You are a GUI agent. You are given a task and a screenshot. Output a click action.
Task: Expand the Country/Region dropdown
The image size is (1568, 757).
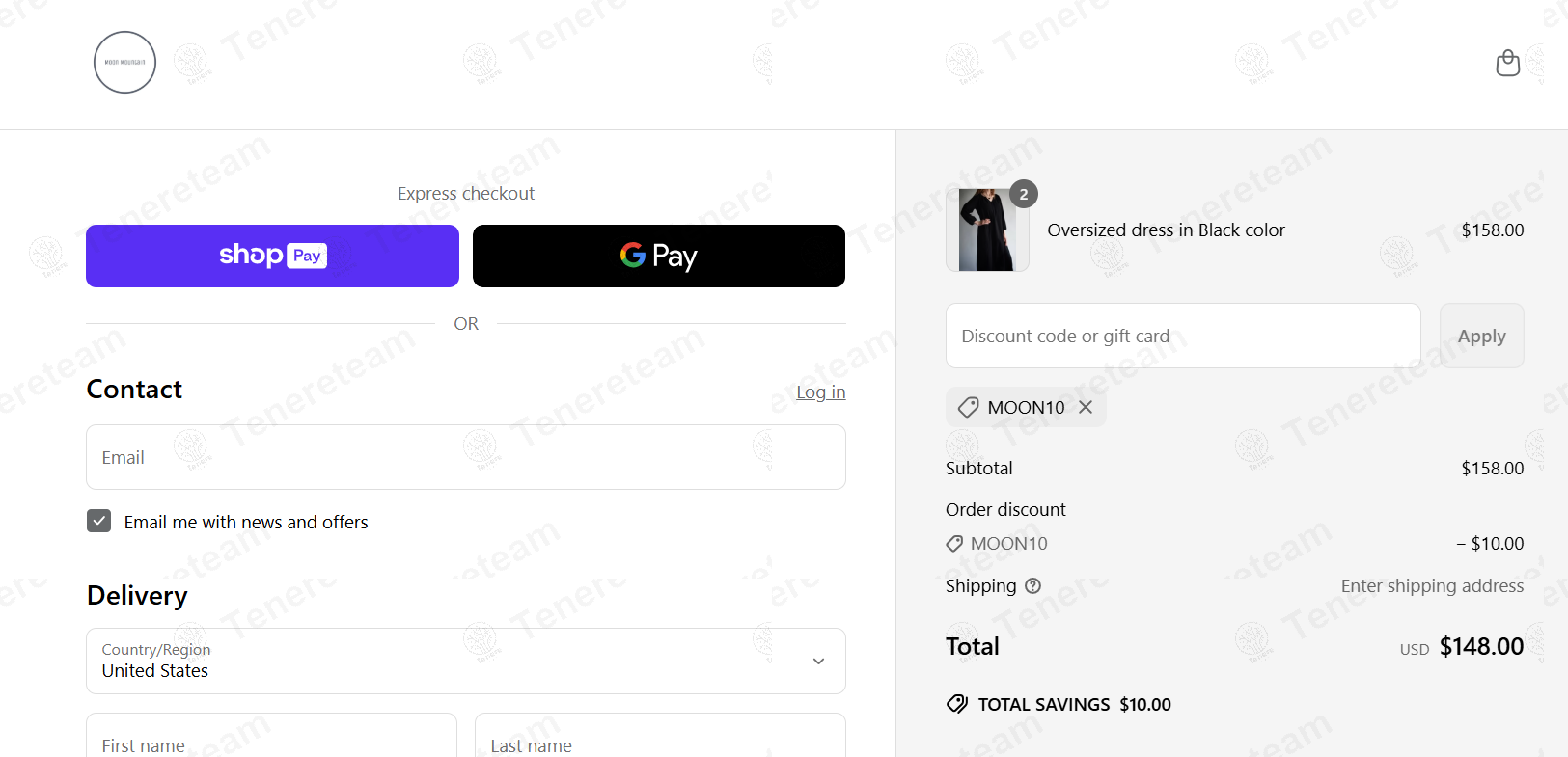click(466, 661)
